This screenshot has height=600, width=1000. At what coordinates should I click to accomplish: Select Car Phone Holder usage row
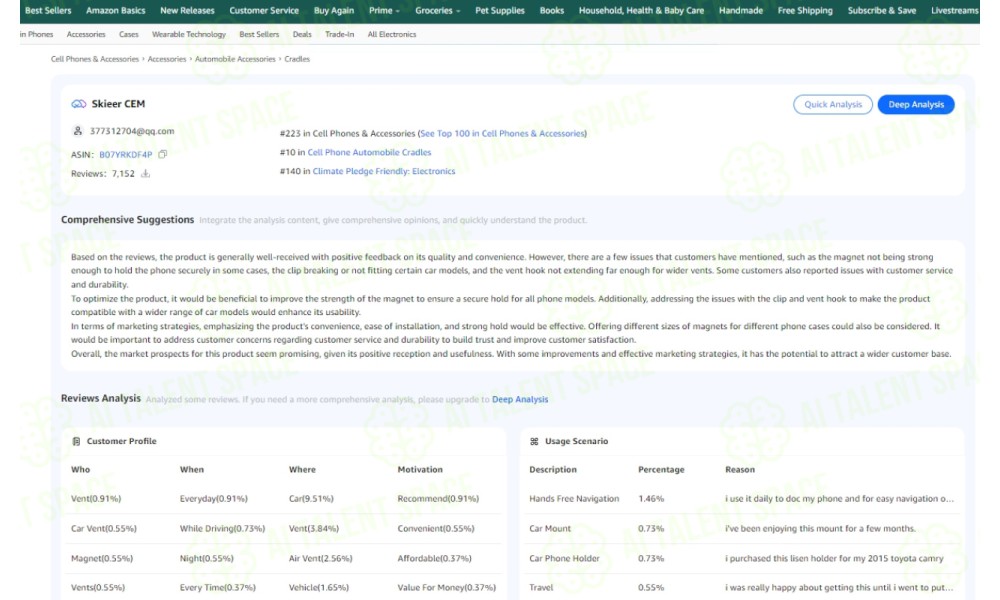tap(742, 559)
